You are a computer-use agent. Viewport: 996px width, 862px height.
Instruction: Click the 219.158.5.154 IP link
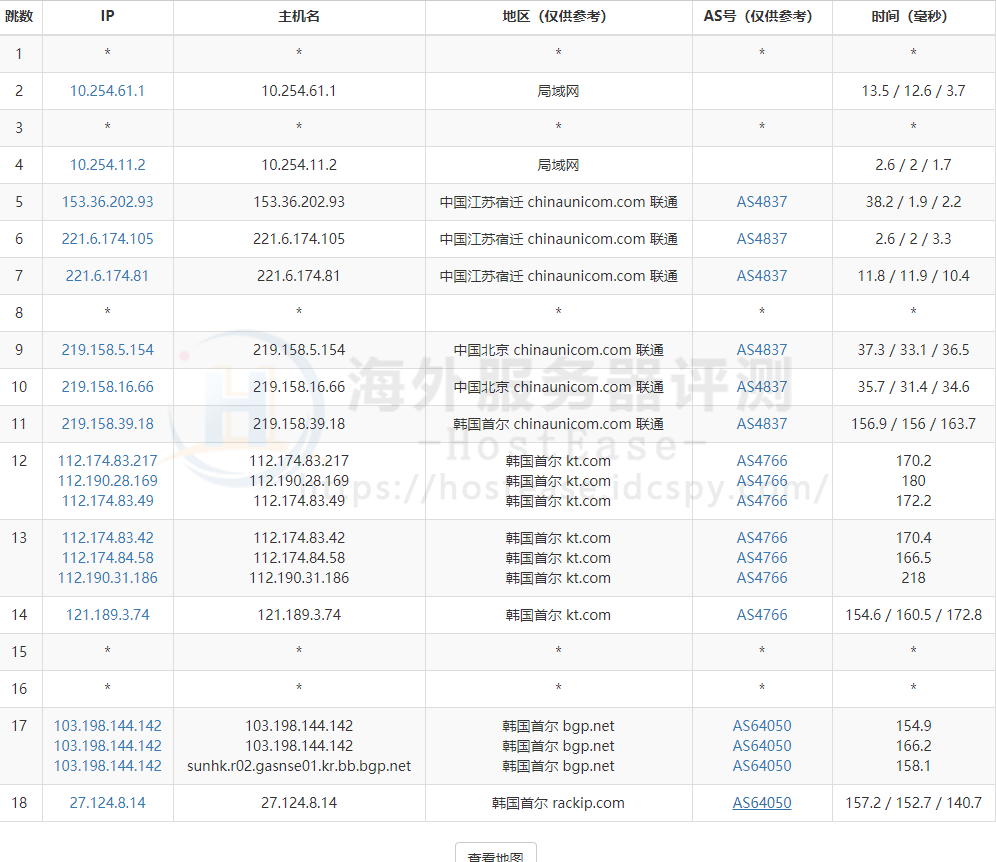coord(107,350)
